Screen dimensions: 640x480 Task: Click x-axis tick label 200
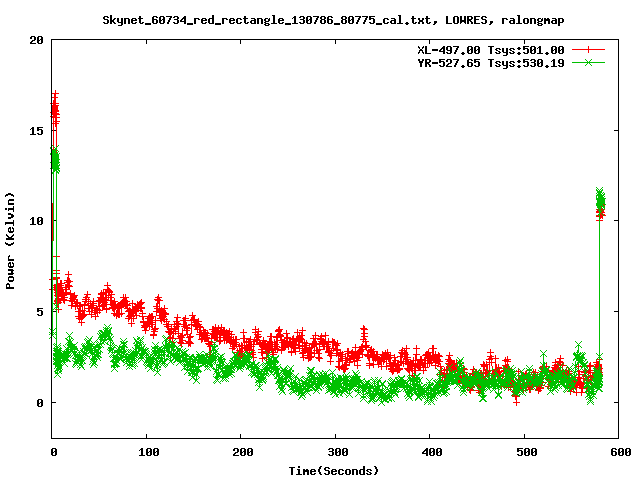click(x=242, y=452)
